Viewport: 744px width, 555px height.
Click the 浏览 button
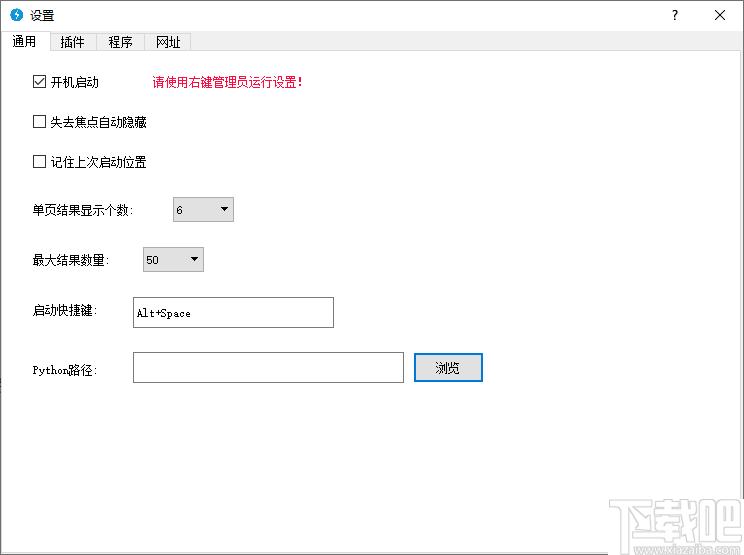pos(448,367)
